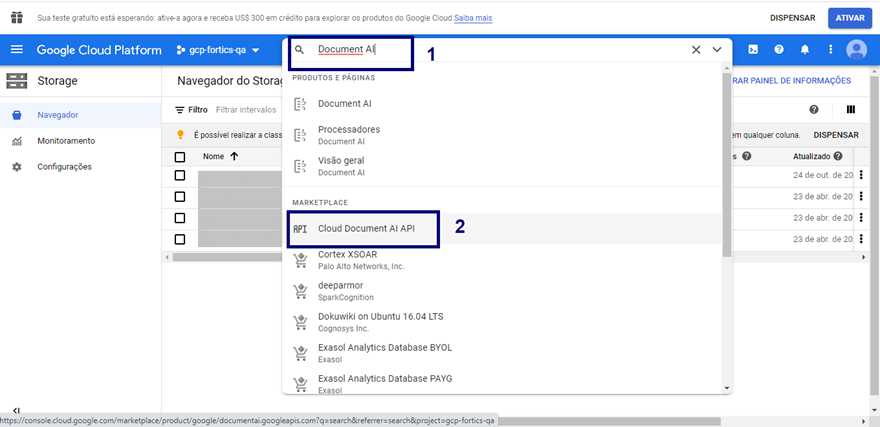The height and width of the screenshot is (427, 880).
Task: Click the Cloud Document AI API icon
Action: pyautogui.click(x=300, y=229)
